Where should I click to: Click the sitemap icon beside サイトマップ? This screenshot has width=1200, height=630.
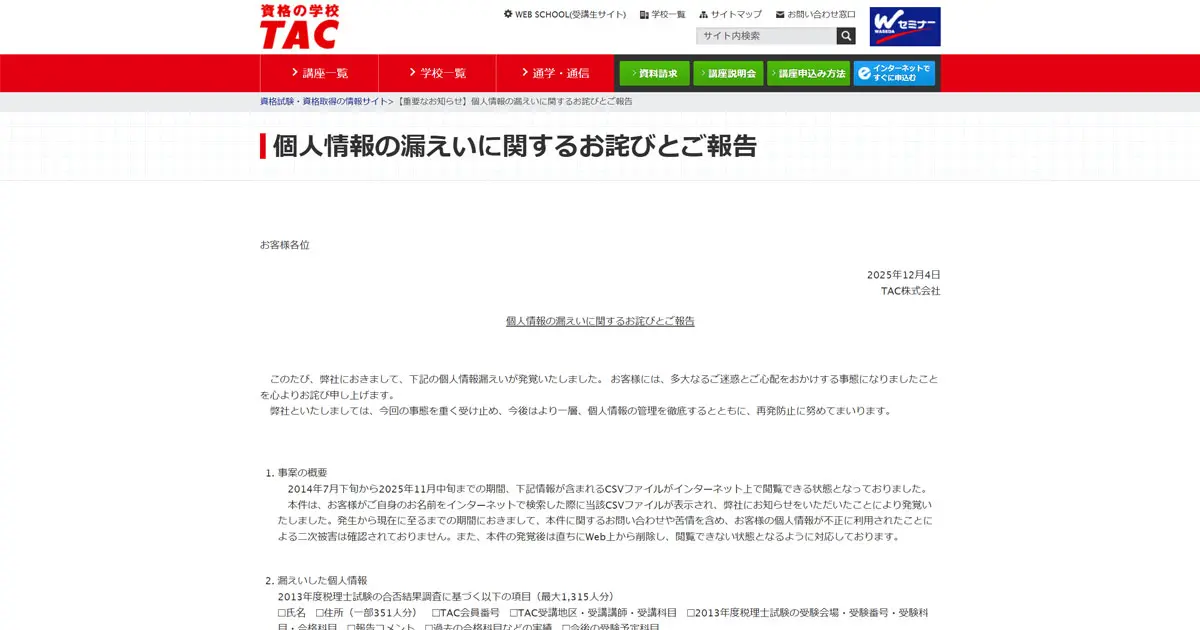point(704,15)
